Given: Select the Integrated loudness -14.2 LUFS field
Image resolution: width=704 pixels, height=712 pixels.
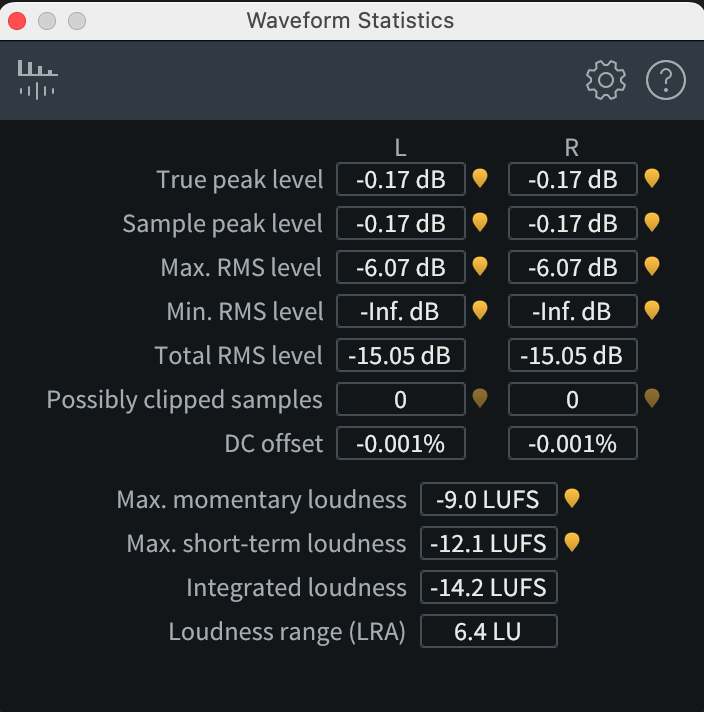Looking at the screenshot, I should [x=488, y=587].
